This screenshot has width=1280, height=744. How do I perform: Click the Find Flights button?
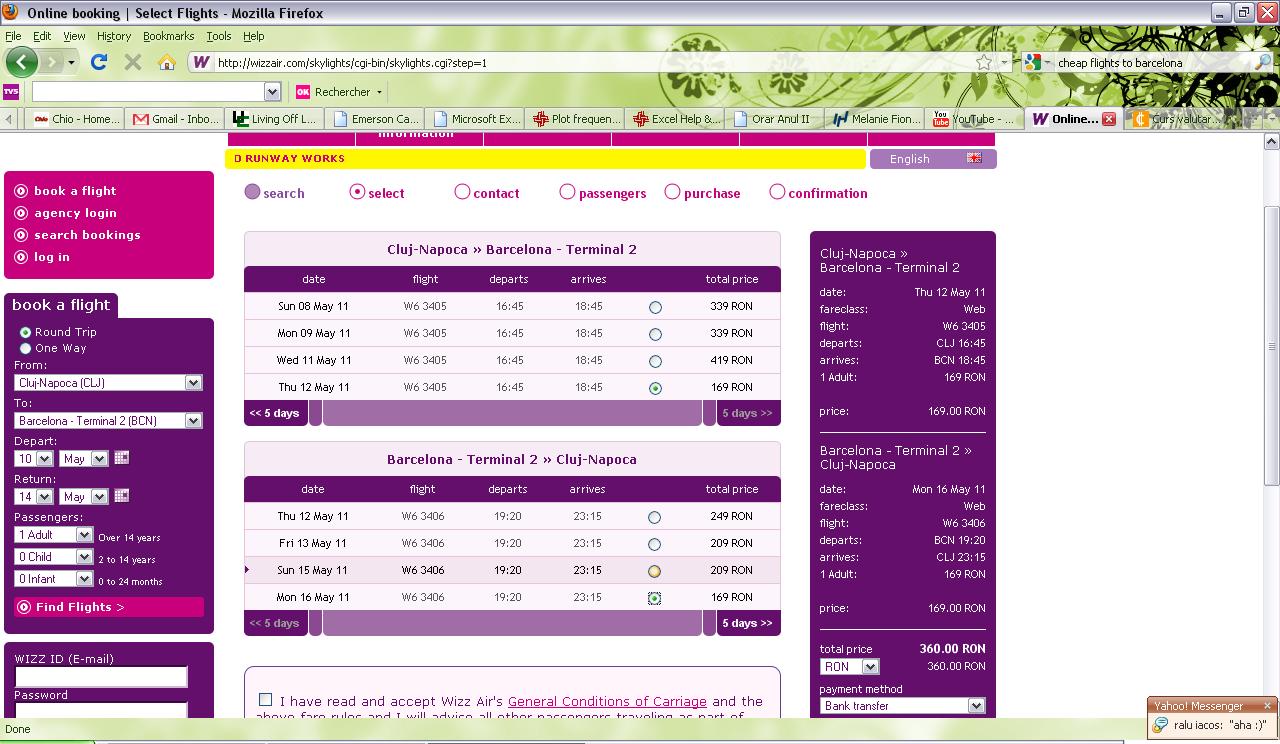[109, 607]
